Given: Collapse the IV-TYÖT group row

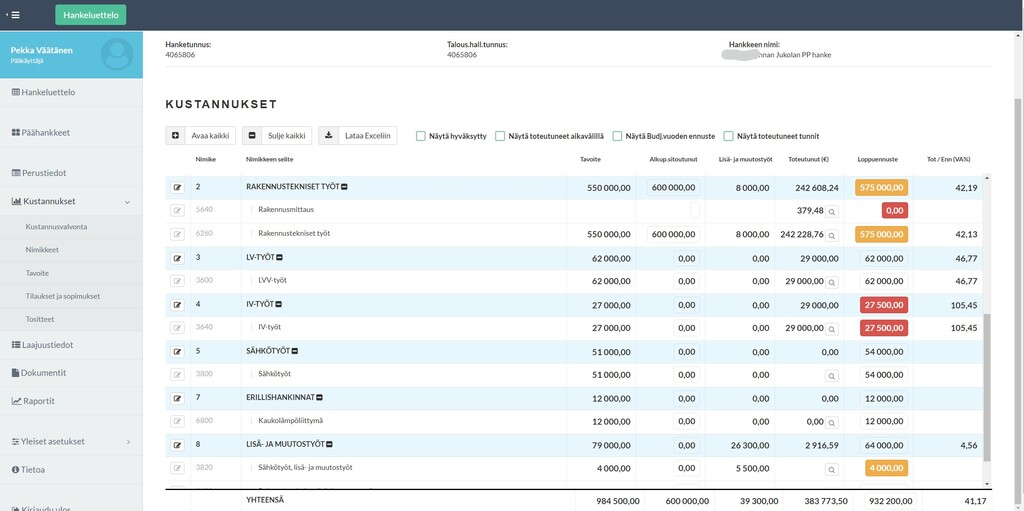Looking at the screenshot, I should 279,304.
